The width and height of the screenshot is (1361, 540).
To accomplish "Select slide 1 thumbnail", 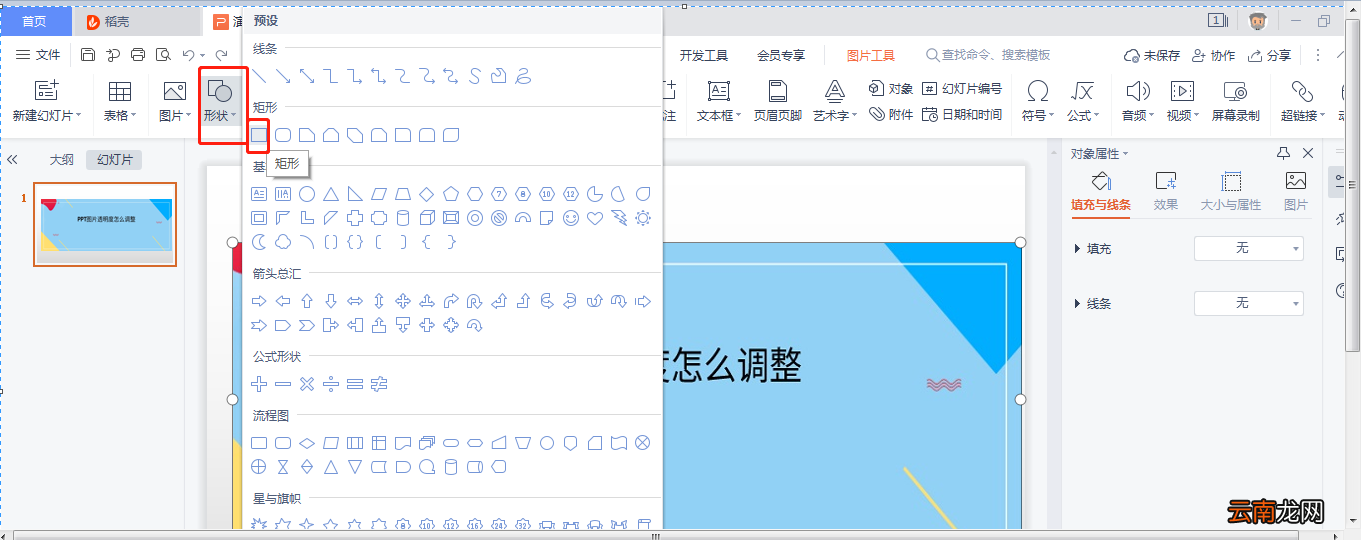I will [105, 224].
